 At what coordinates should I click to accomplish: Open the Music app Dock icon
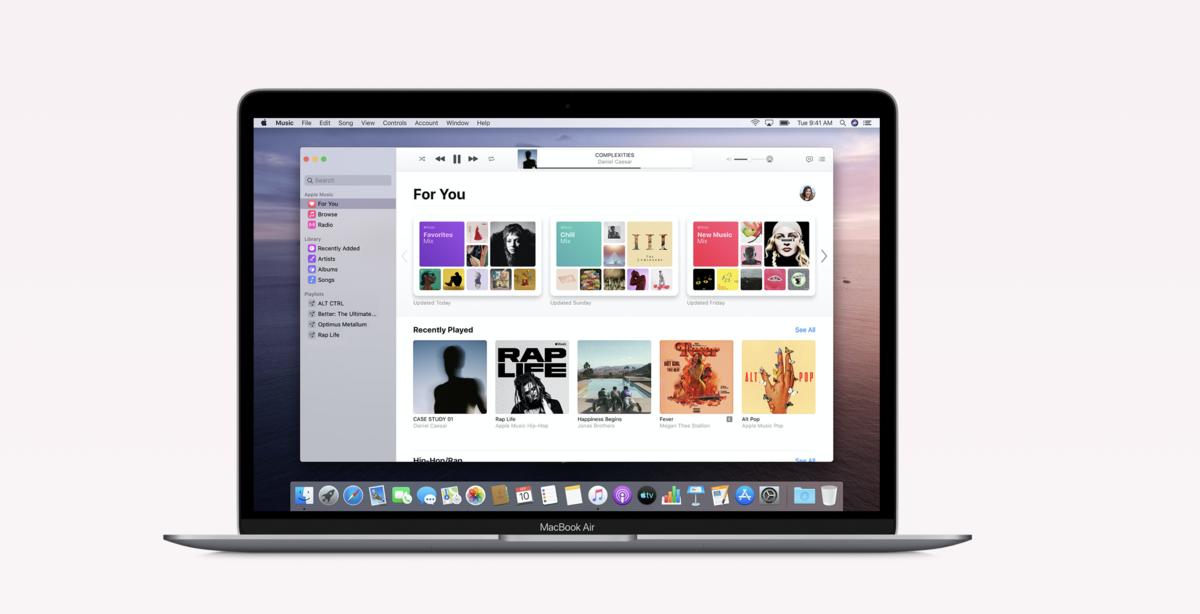(598, 495)
